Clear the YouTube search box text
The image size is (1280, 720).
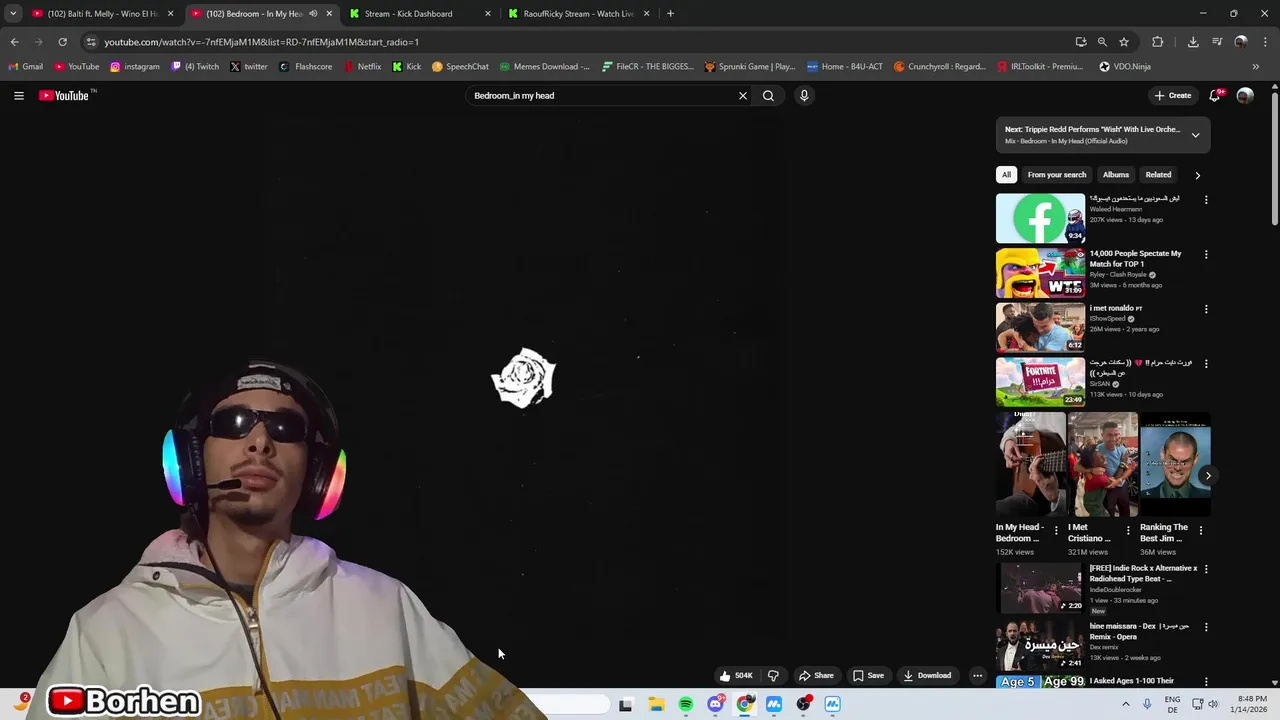(x=743, y=96)
